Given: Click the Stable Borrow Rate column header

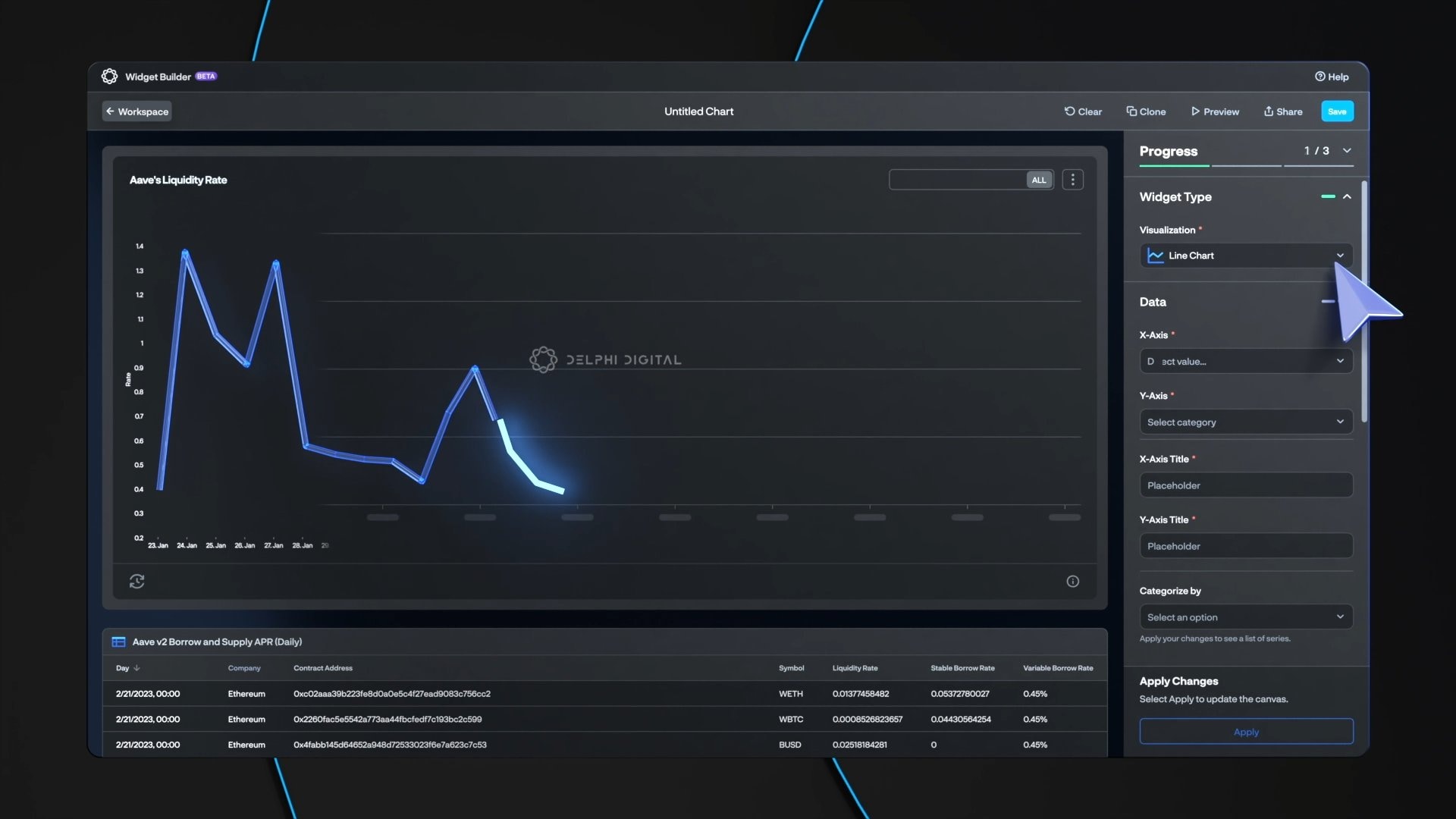Looking at the screenshot, I should [962, 668].
